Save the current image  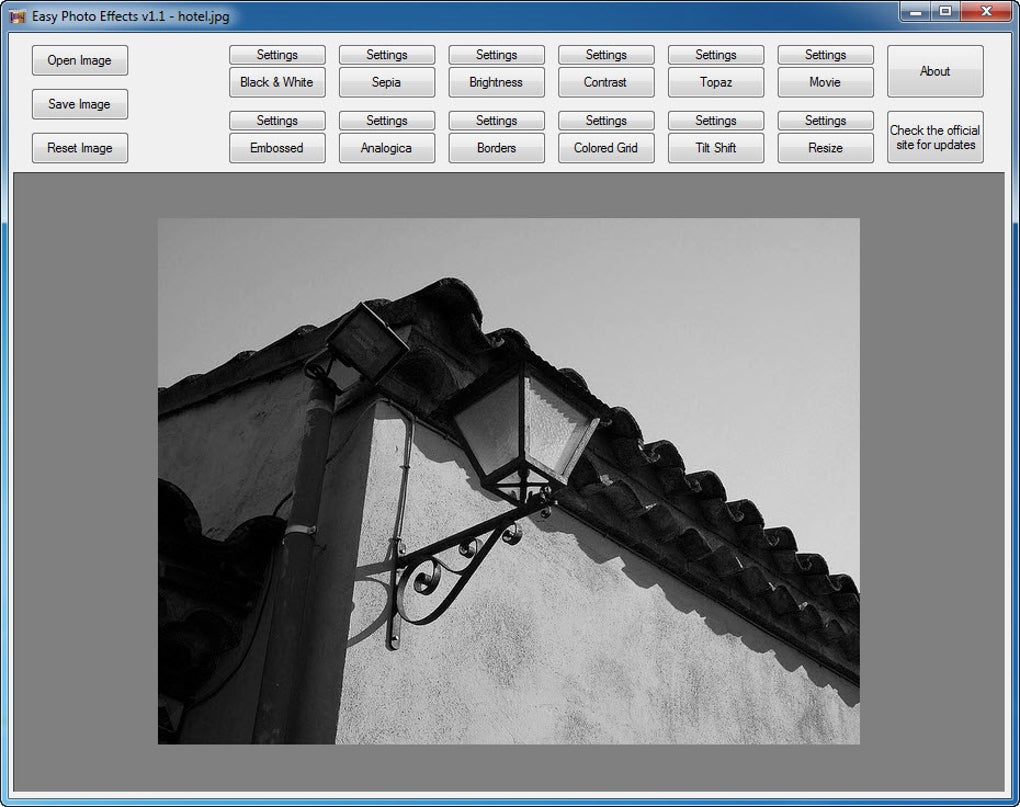[x=79, y=104]
